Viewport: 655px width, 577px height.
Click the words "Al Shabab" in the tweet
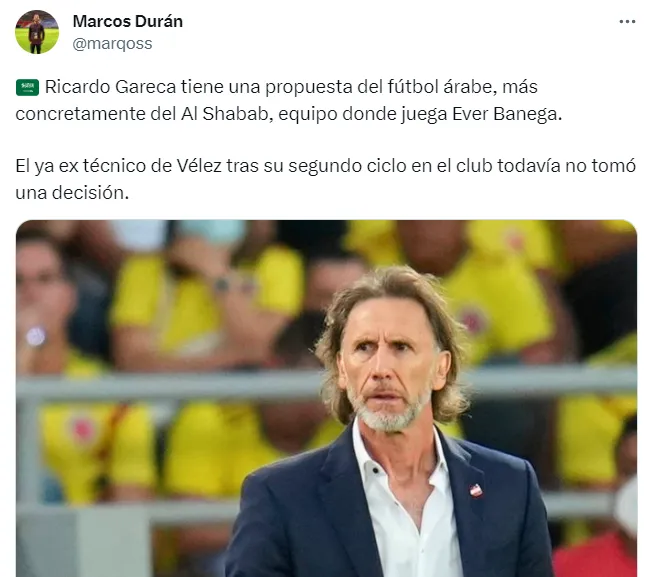[x=226, y=114]
